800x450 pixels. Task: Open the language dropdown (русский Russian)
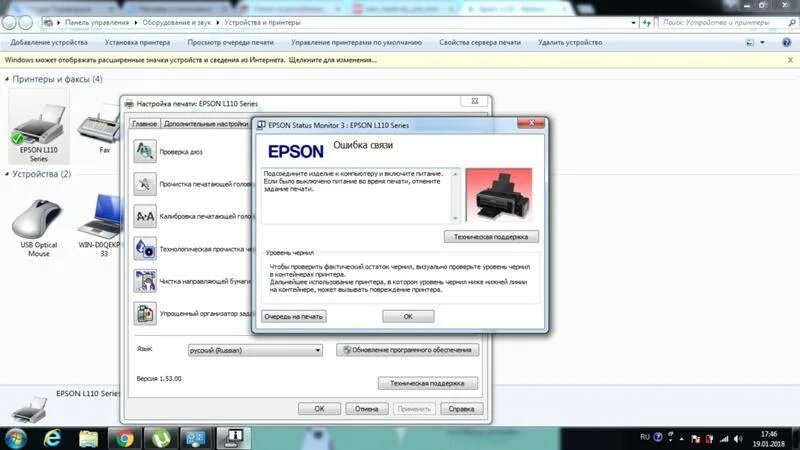(x=255, y=350)
